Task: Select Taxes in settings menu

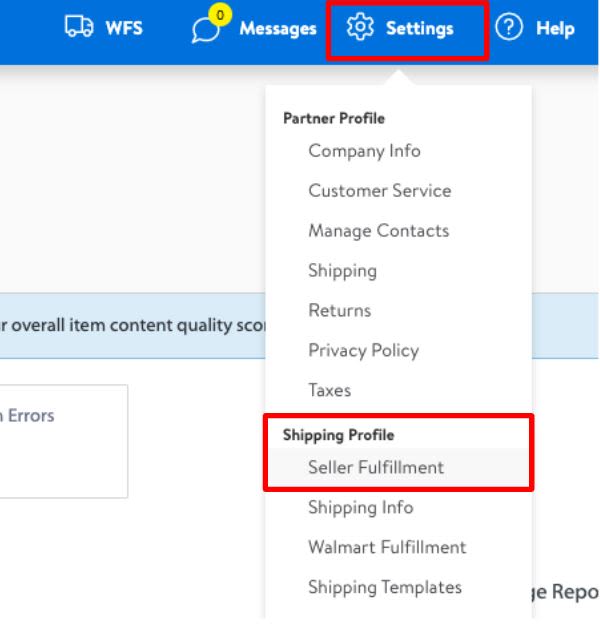Action: click(x=330, y=390)
